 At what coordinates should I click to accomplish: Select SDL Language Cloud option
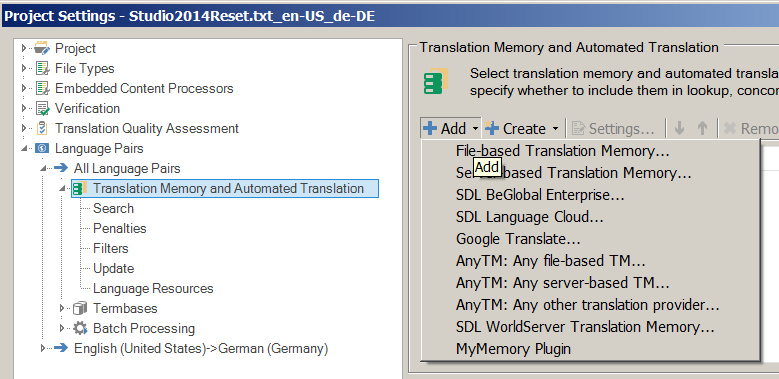pyautogui.click(x=530, y=217)
